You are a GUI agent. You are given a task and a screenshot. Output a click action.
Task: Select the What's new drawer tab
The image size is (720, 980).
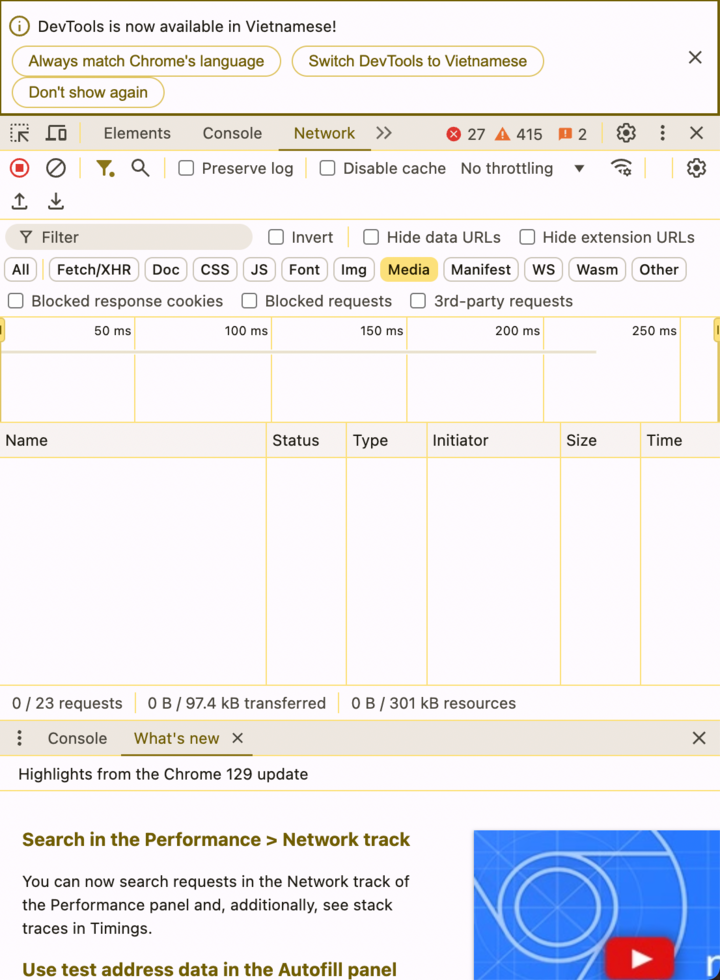[x=176, y=738]
